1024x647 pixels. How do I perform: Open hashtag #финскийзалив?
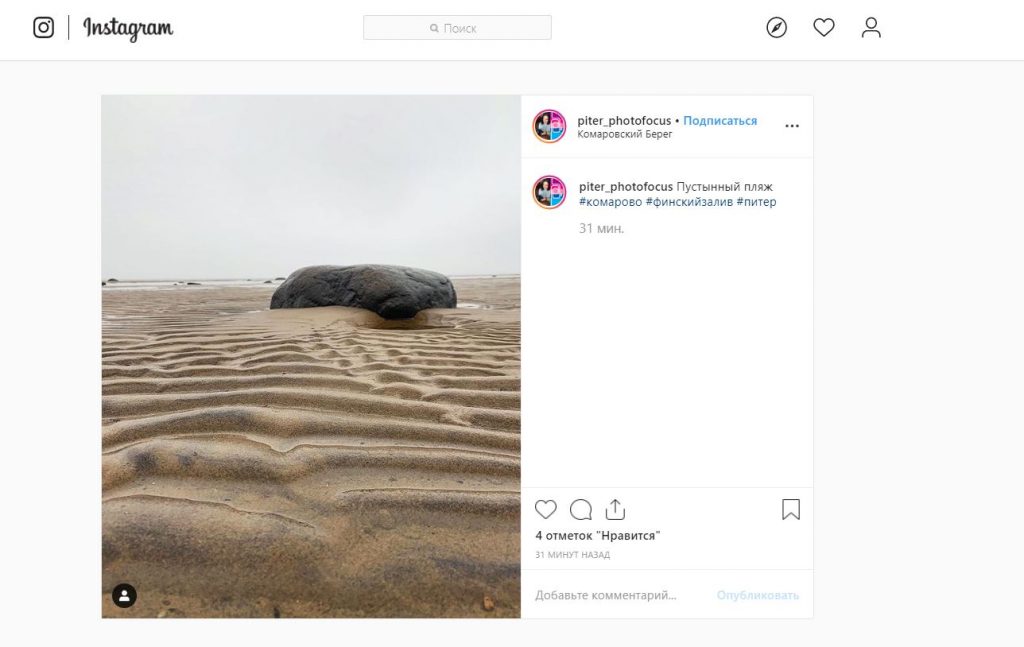689,202
